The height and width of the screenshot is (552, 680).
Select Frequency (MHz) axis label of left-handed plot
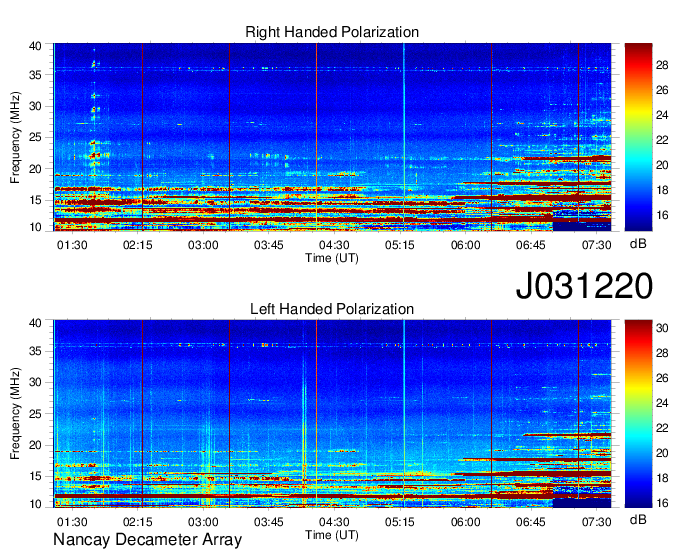coord(15,414)
